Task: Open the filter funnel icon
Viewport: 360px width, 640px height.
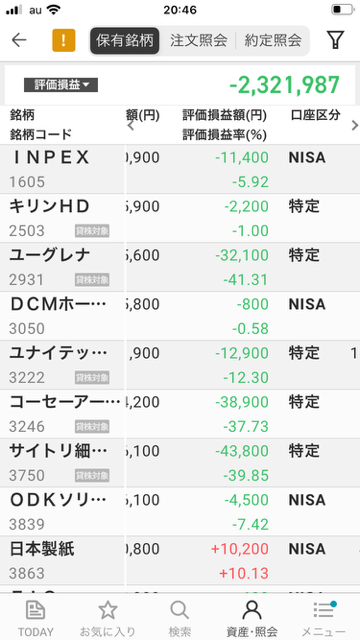Action: tap(335, 40)
